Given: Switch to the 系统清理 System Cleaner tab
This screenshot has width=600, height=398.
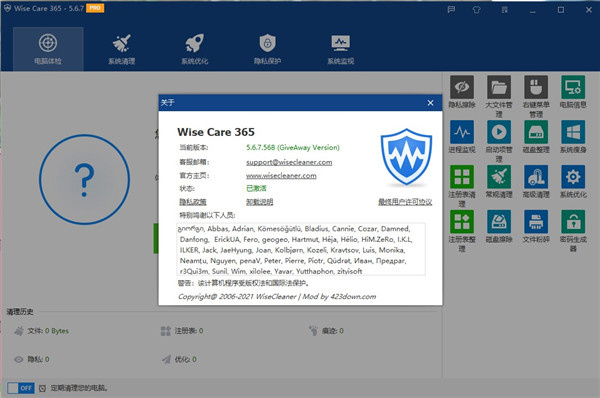Looking at the screenshot, I should [121, 49].
